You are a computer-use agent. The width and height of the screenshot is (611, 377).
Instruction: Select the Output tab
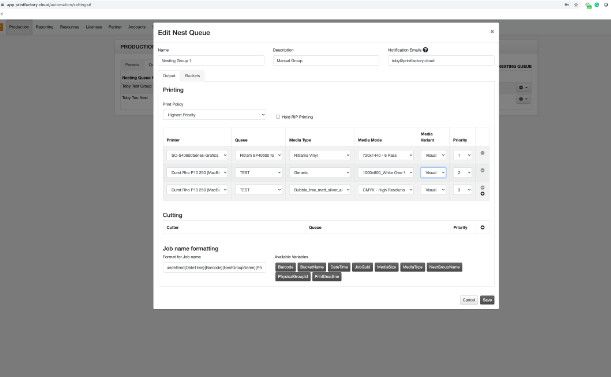169,76
